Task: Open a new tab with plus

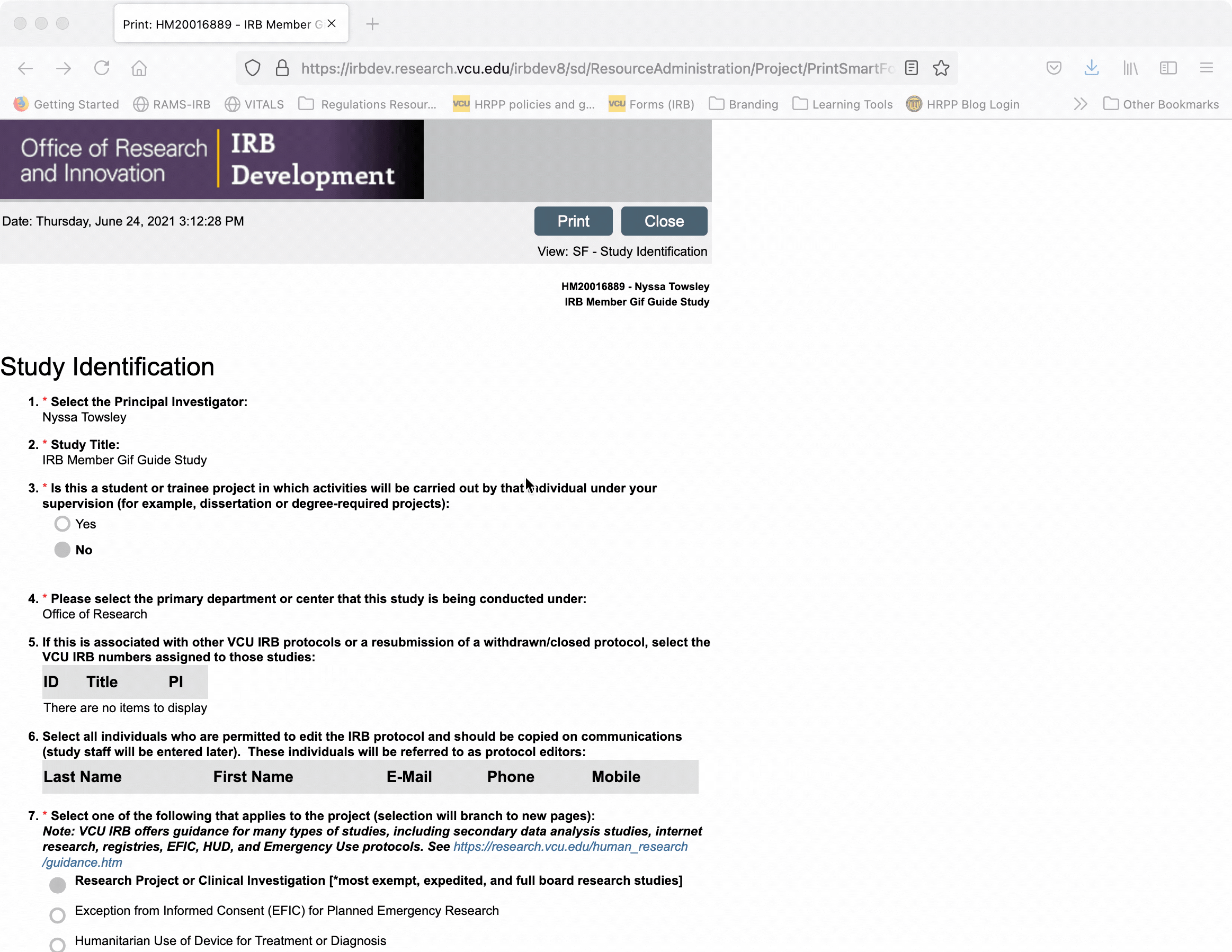Action: [x=372, y=24]
